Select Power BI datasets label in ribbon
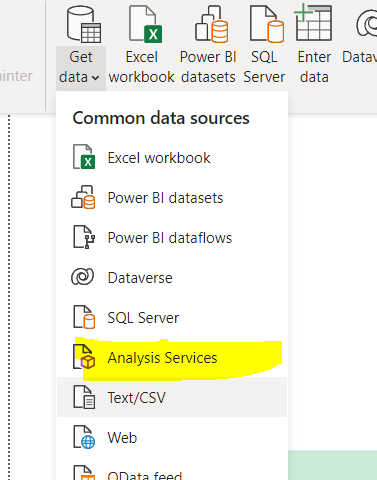 [x=208, y=67]
